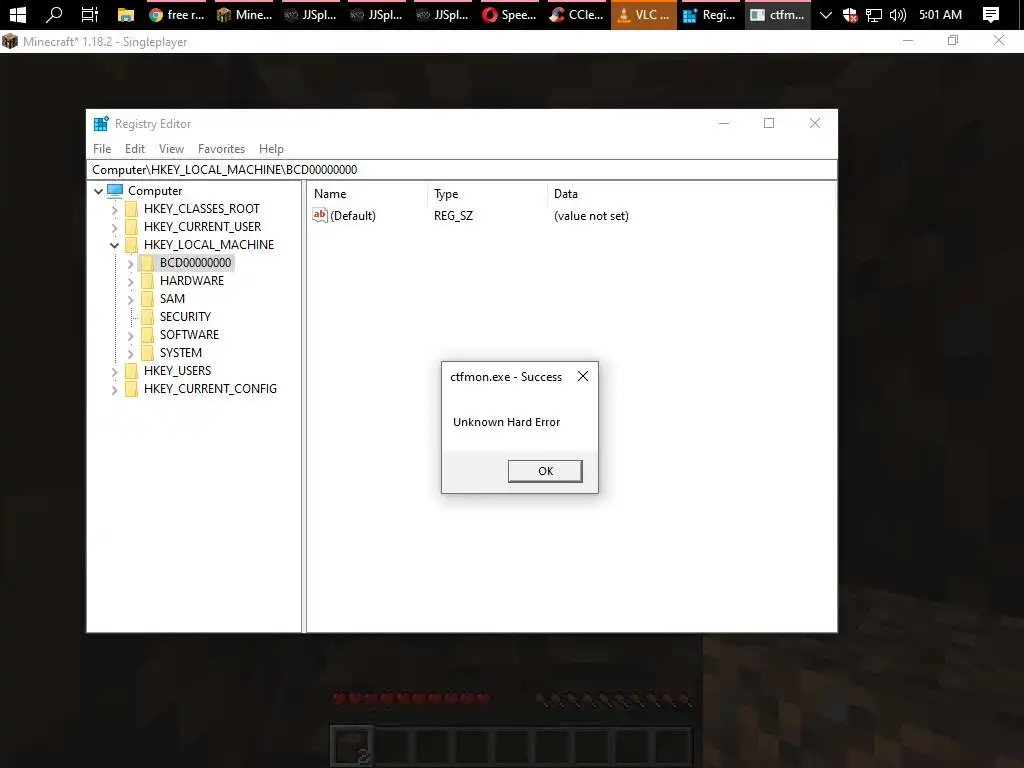Select HKEY_CURRENT_USER in the tree
This screenshot has height=768, width=1024.
pos(202,227)
